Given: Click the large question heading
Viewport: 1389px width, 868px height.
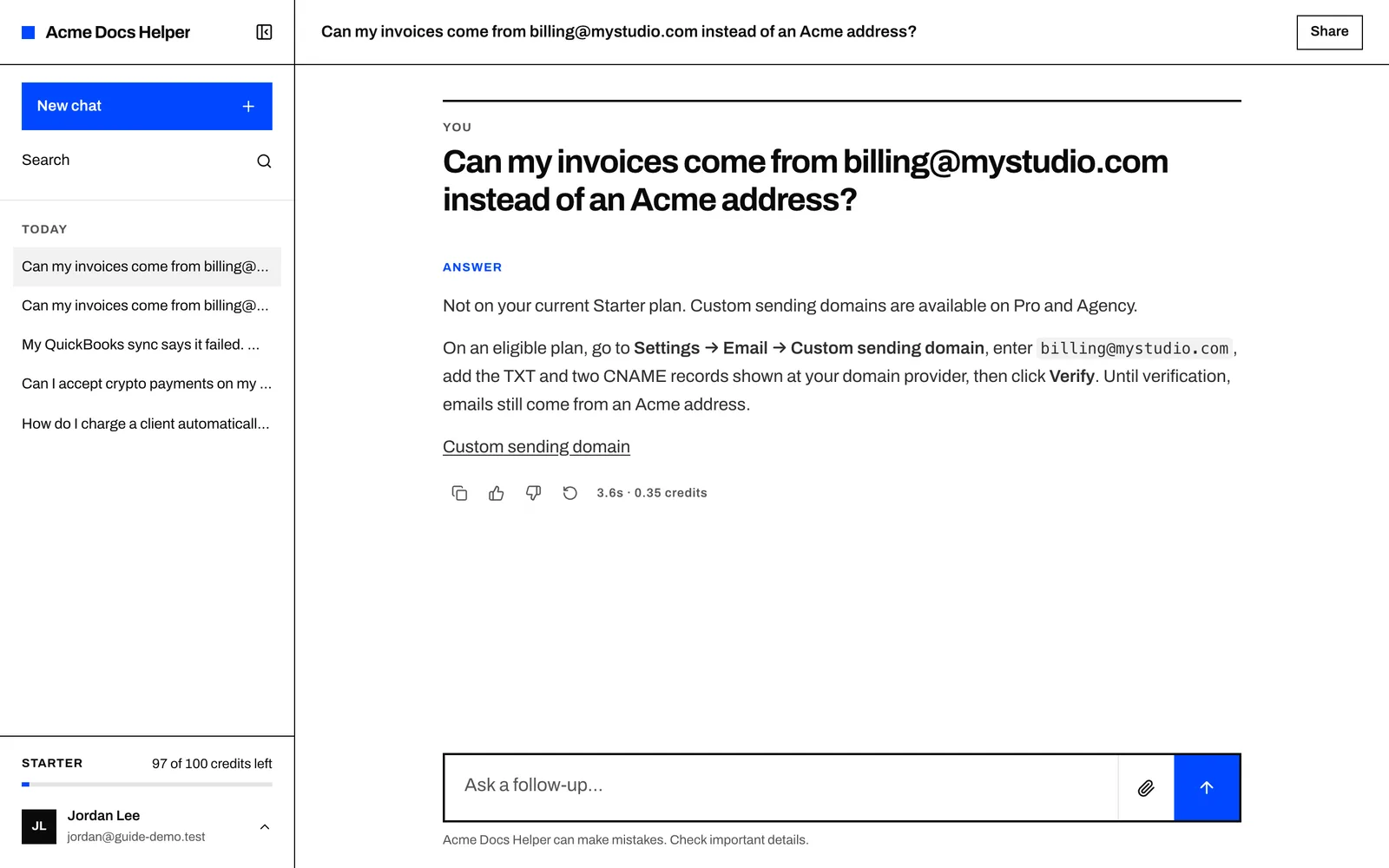Looking at the screenshot, I should click(806, 181).
